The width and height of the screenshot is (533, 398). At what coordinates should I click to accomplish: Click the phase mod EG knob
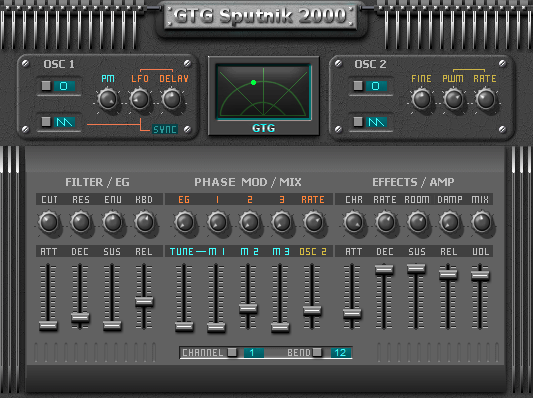[x=185, y=222]
